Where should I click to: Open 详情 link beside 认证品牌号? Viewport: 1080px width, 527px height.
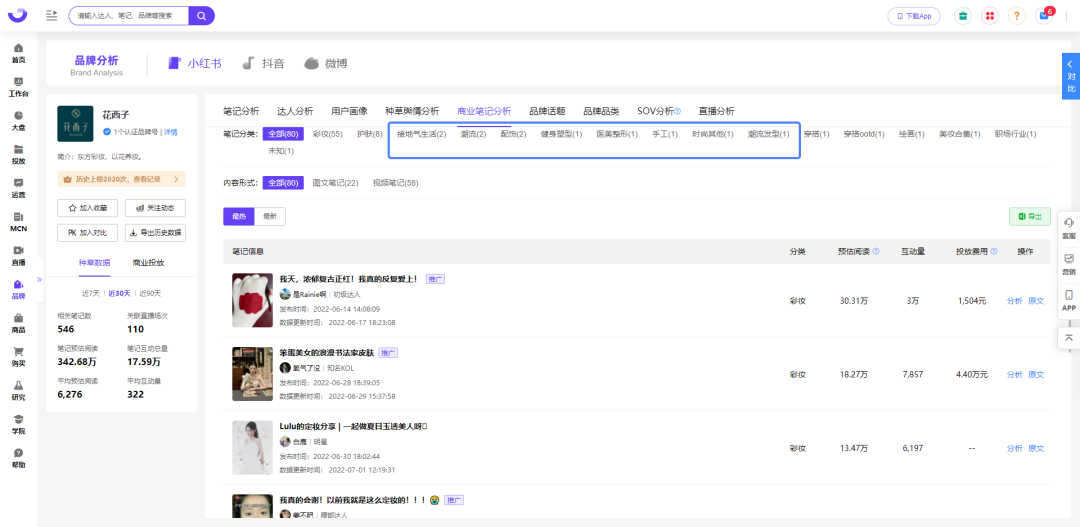point(170,132)
